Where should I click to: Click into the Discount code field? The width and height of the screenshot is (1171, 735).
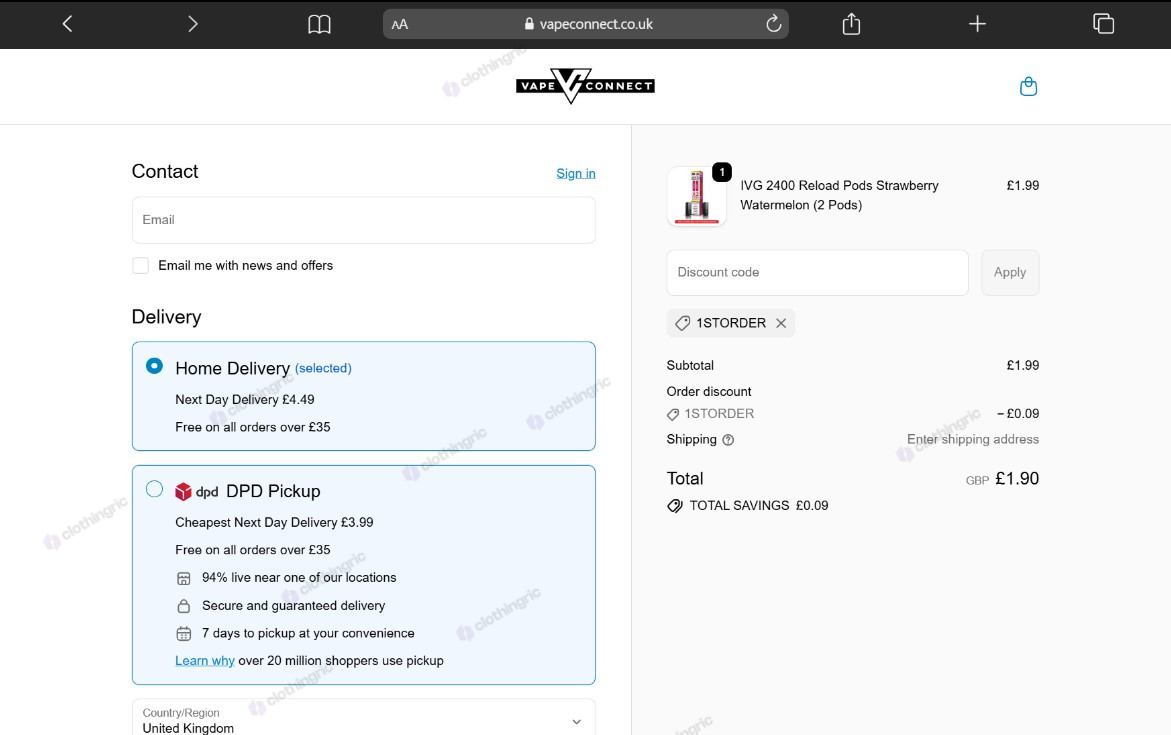[817, 273]
